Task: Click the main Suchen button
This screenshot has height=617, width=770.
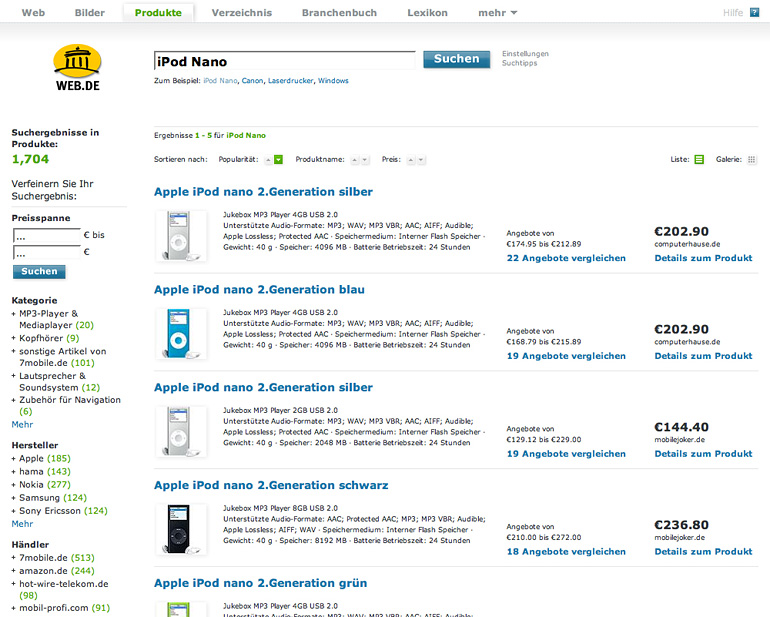Action: (457, 59)
